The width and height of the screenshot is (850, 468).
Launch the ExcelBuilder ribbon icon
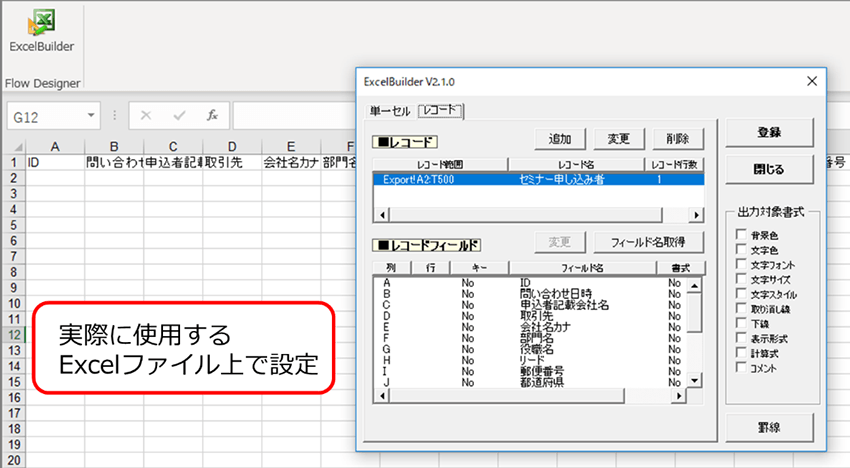41,30
